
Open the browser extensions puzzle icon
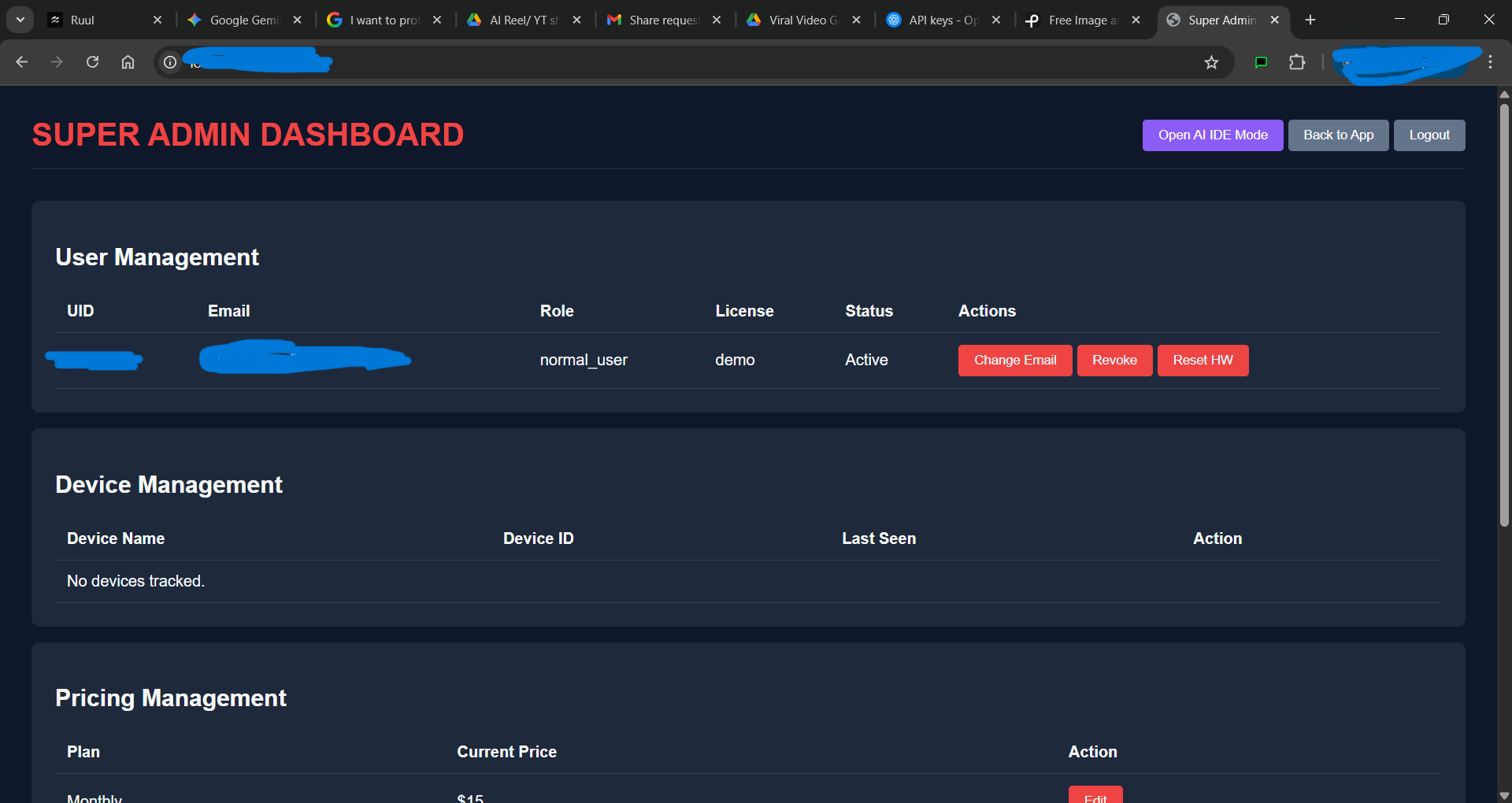tap(1297, 62)
